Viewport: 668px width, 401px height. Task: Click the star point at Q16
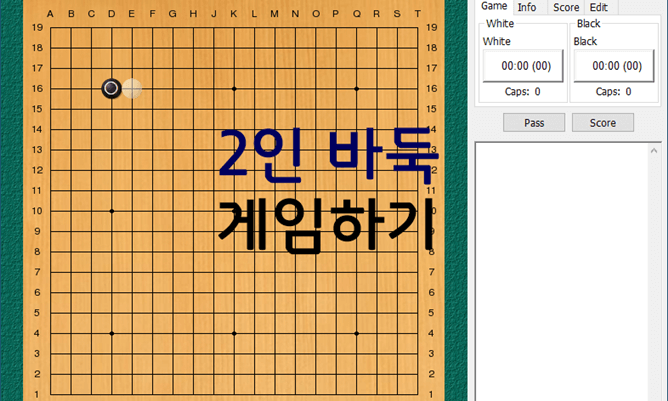tap(357, 89)
